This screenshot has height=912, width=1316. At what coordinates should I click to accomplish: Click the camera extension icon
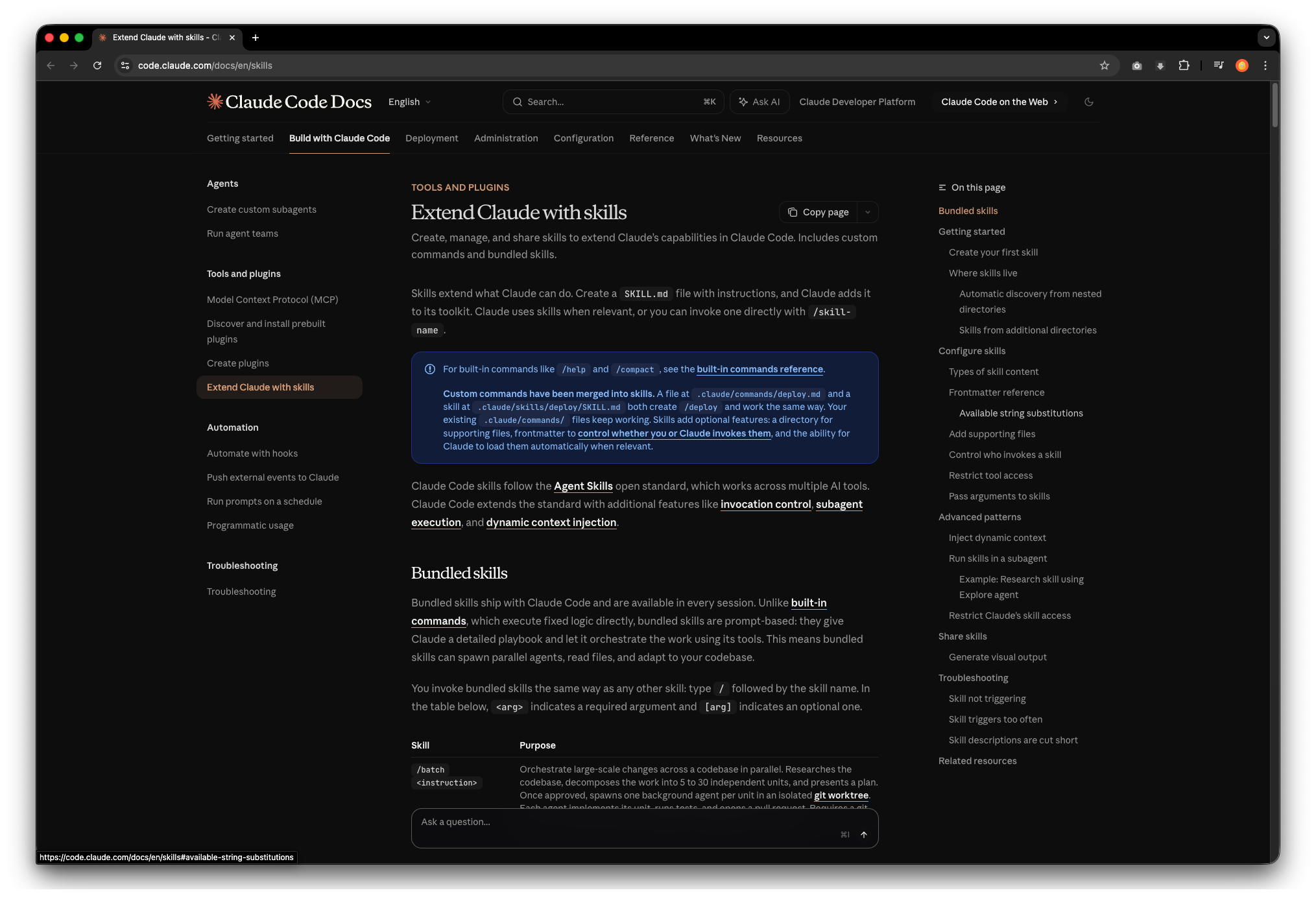coord(1137,66)
